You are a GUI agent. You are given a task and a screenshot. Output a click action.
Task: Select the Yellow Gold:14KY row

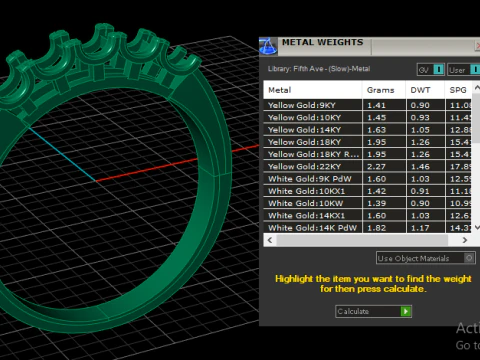(367, 130)
